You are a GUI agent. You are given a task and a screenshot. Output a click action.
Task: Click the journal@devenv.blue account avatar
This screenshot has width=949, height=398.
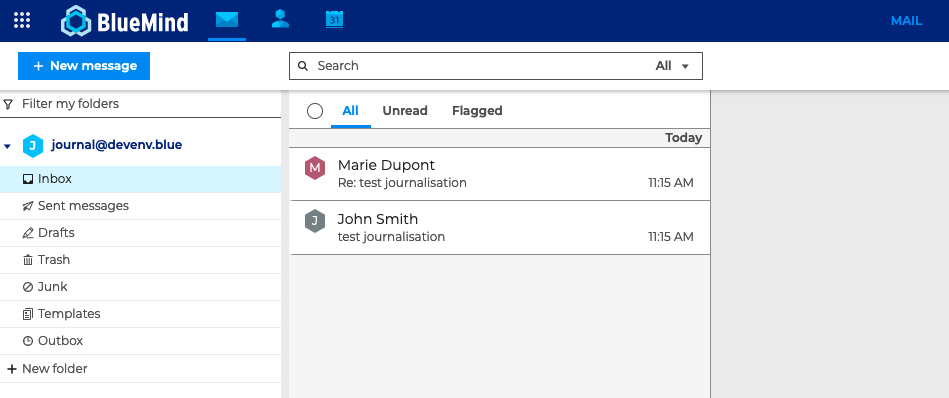[33, 146]
